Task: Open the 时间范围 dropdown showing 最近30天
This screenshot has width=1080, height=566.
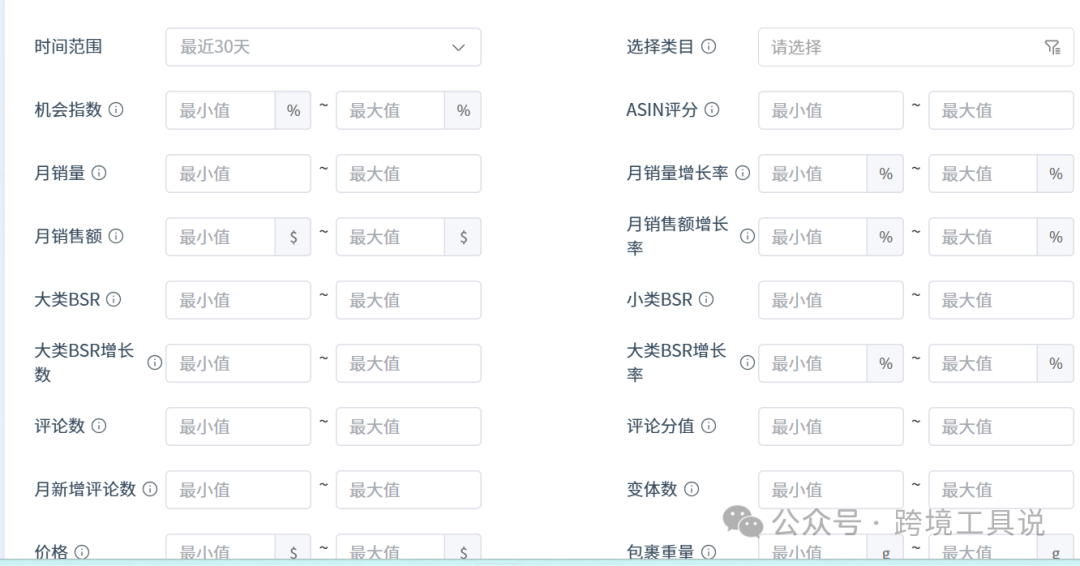Action: [323, 47]
